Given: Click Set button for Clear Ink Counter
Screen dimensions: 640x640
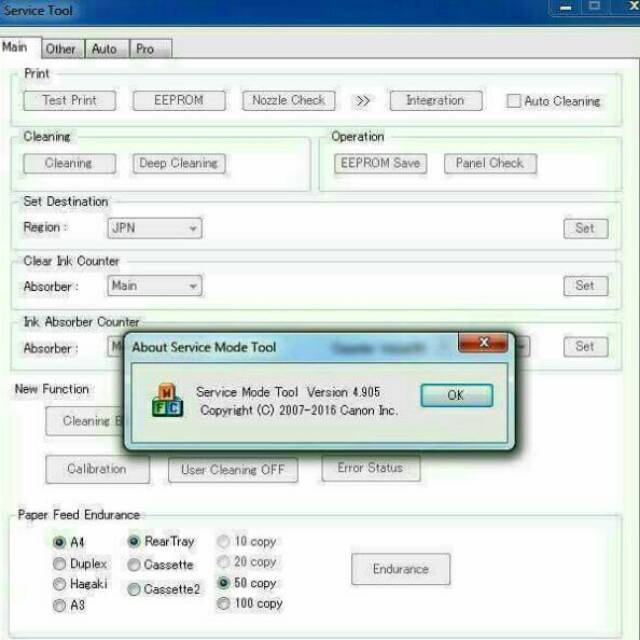Looking at the screenshot, I should click(x=585, y=286).
